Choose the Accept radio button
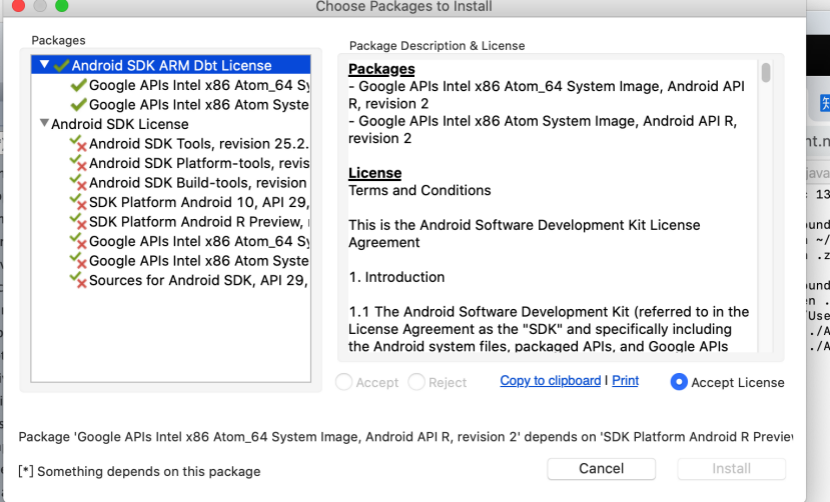830x502 pixels. click(344, 382)
